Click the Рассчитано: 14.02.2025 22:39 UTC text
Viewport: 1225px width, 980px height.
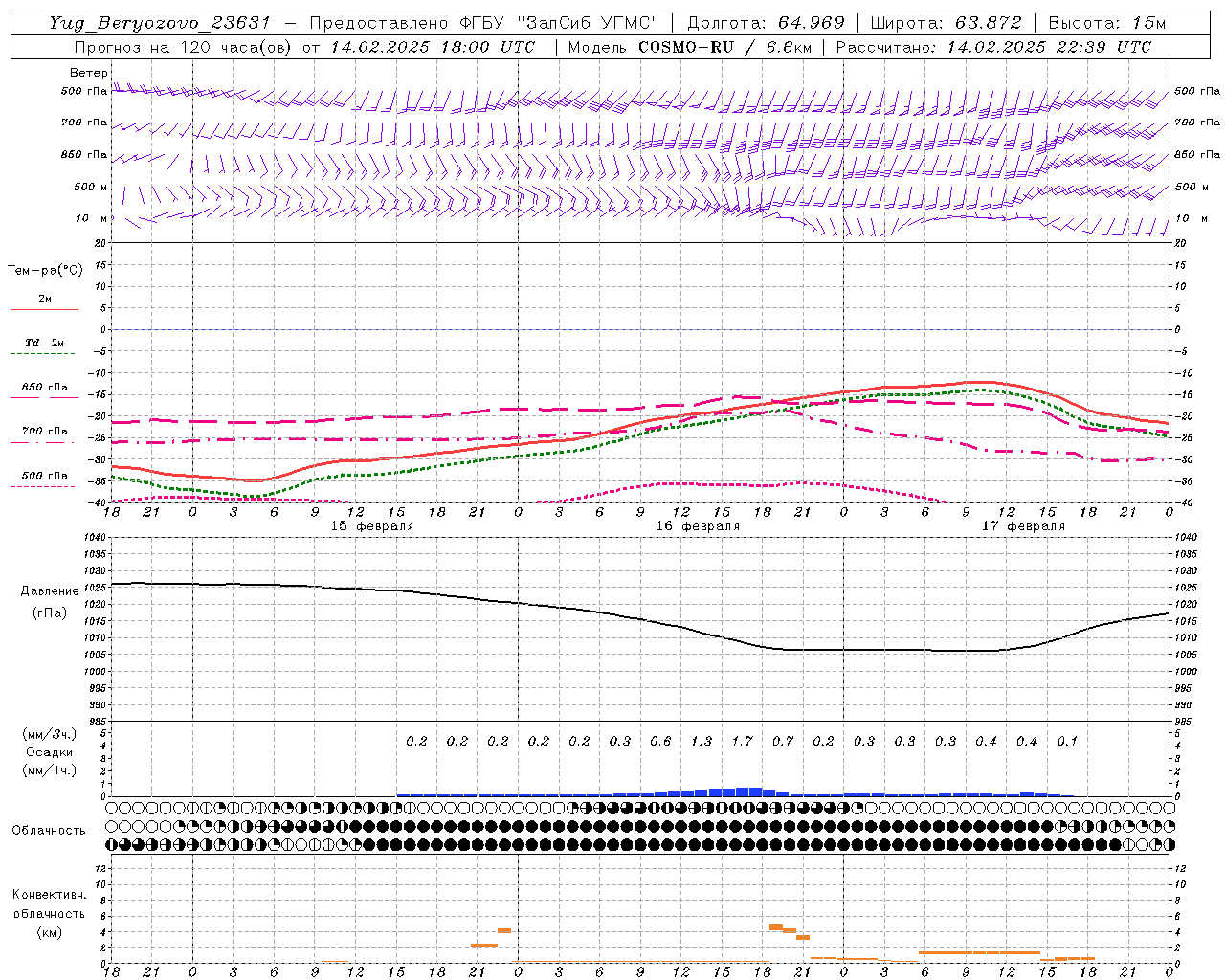(x=993, y=47)
